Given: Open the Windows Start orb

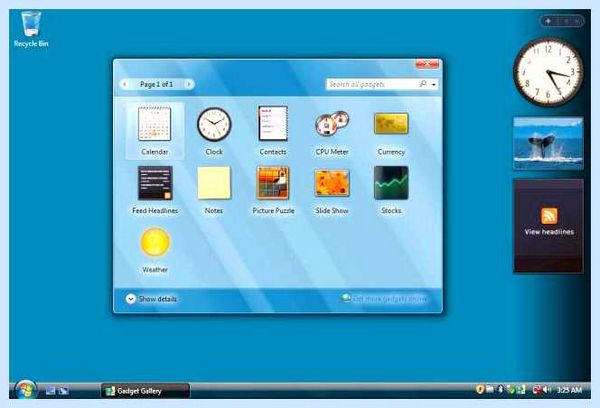Looking at the screenshot, I should click(26, 390).
